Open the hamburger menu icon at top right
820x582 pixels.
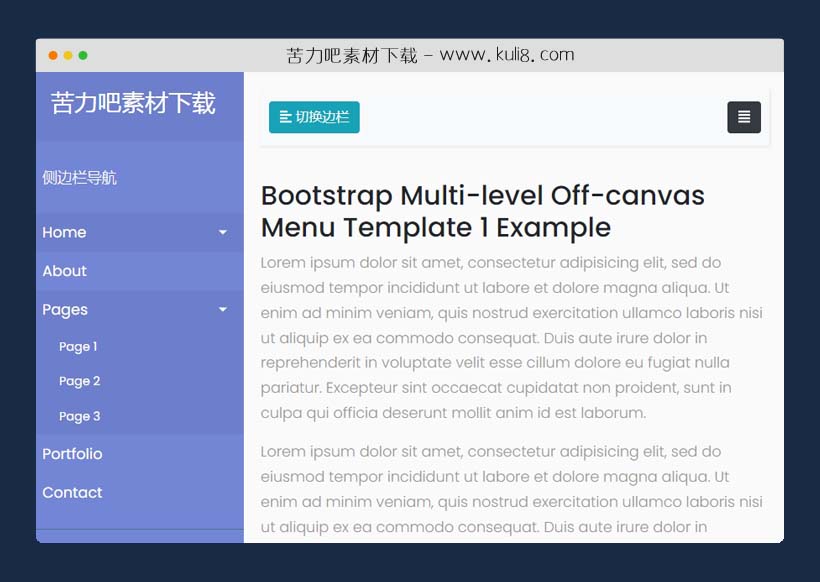(x=743, y=117)
